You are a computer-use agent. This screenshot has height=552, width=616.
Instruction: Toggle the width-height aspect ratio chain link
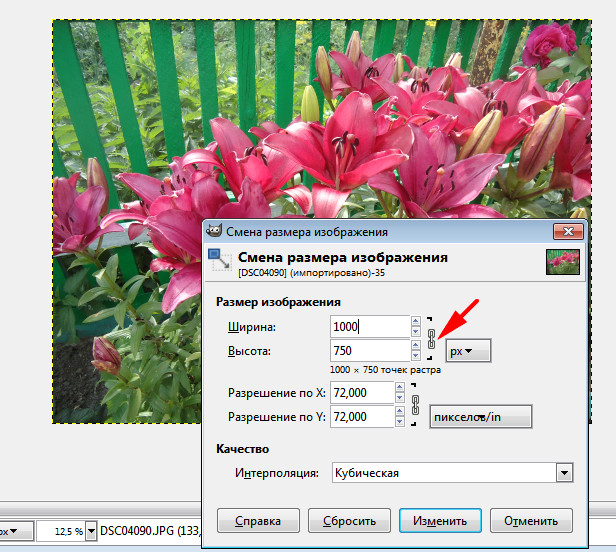pos(431,339)
